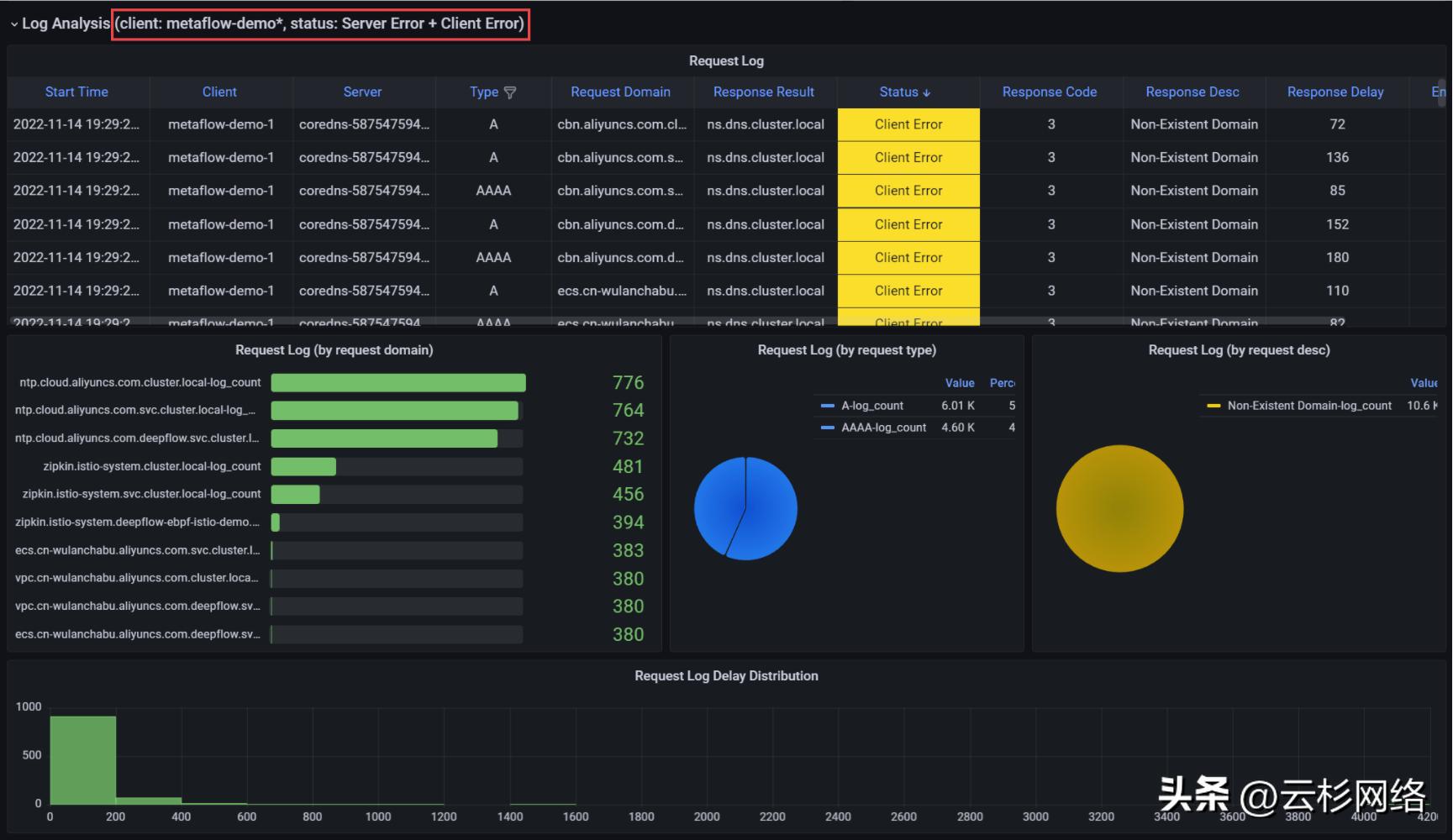Click the bar gauge value 481
1453x840 pixels.
[x=628, y=466]
